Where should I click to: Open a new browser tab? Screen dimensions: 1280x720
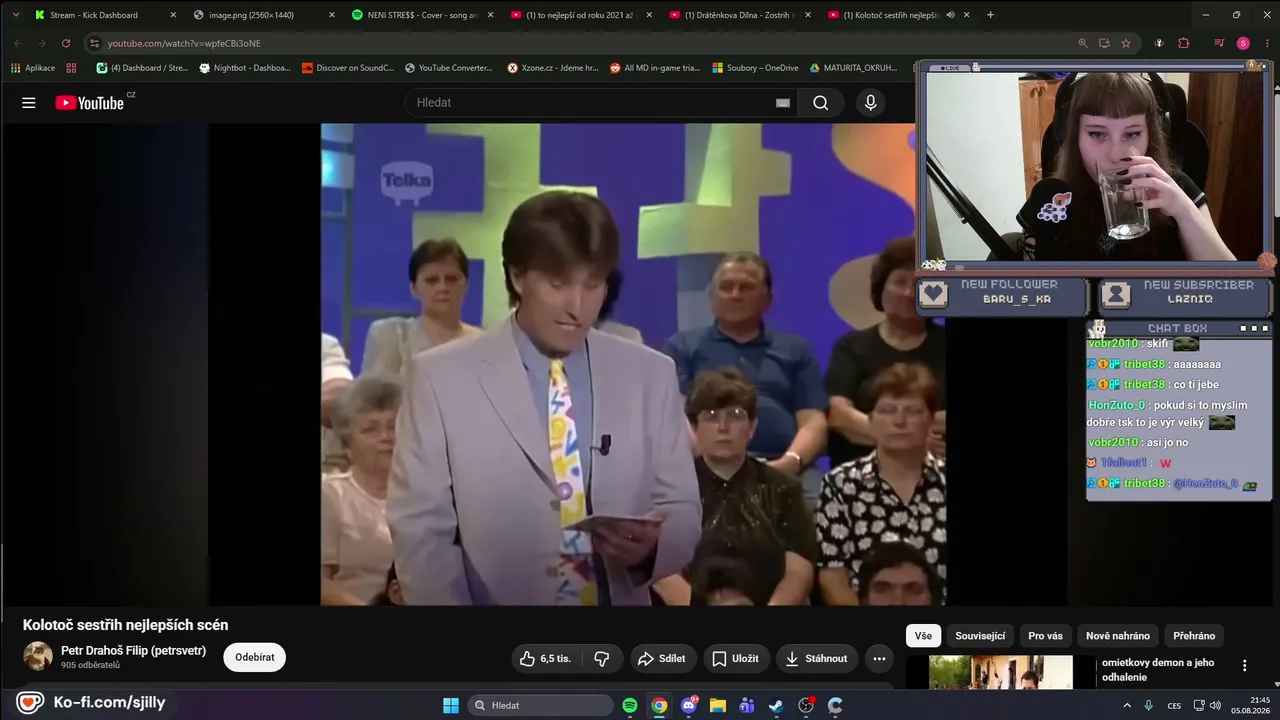pos(991,15)
